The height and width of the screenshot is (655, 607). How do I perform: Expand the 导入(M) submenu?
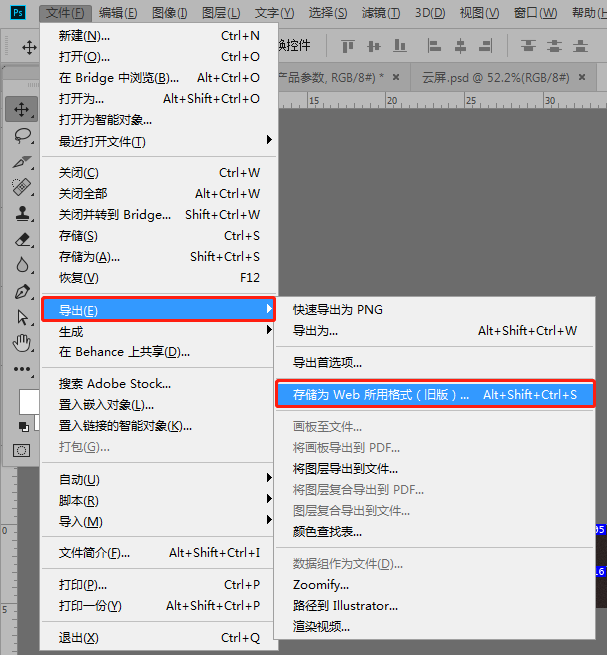pyautogui.click(x=159, y=521)
